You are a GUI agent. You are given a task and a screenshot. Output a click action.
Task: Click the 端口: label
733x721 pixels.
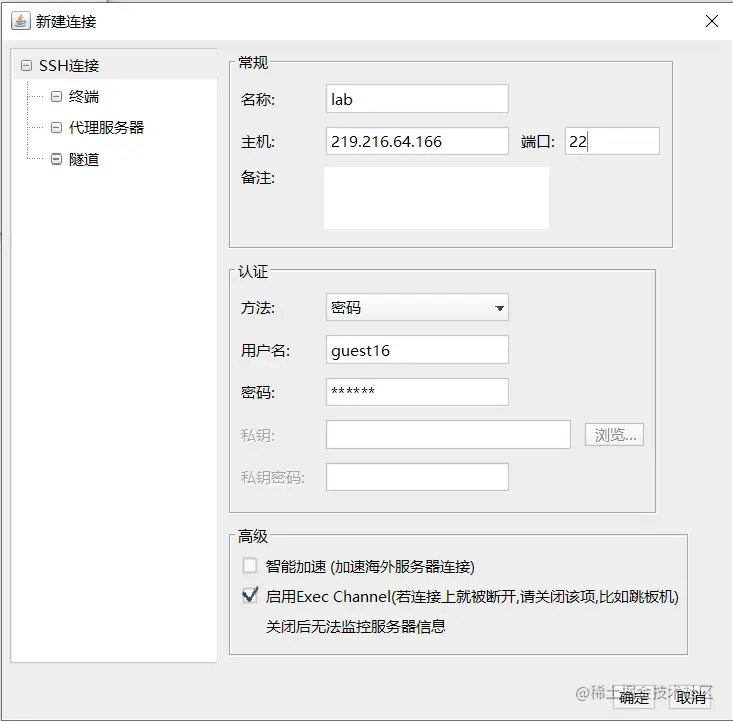(538, 142)
